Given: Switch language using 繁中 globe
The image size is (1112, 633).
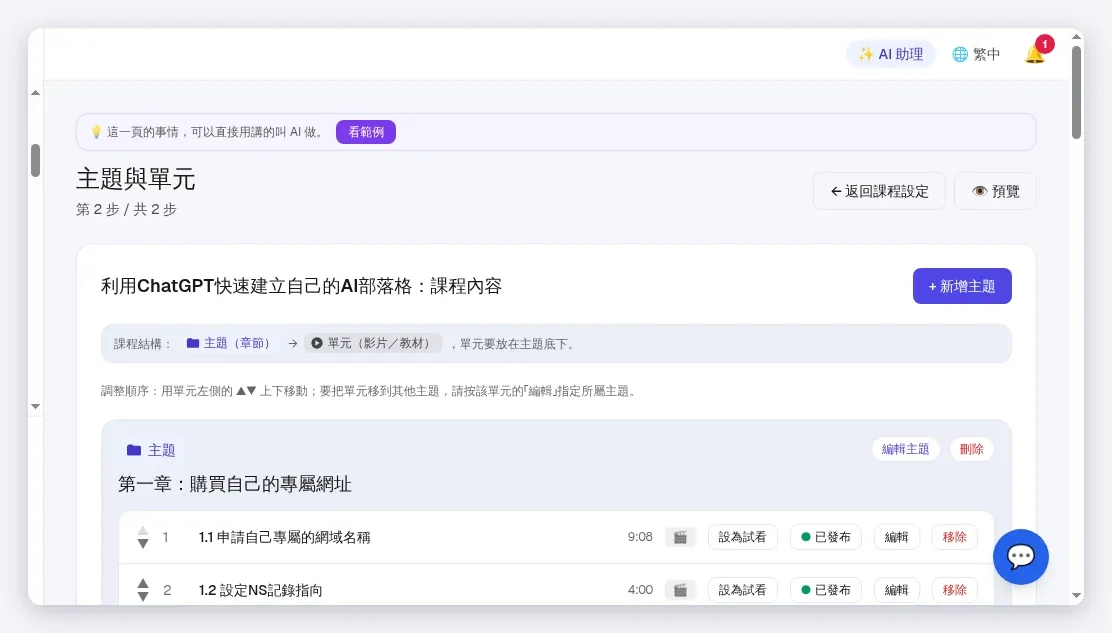Looking at the screenshot, I should [976, 54].
